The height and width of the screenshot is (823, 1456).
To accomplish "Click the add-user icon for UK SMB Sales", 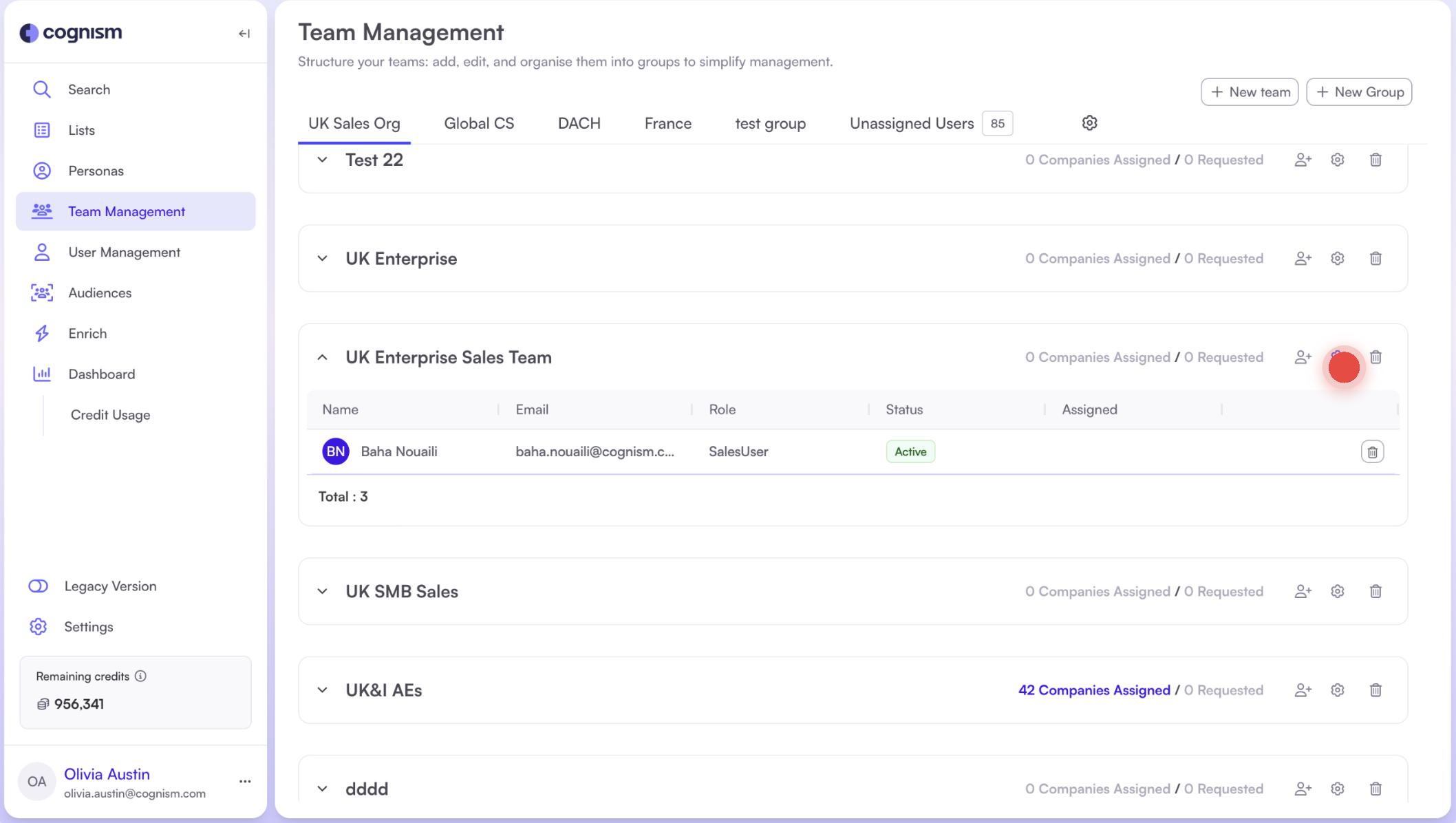I will 1302,591.
